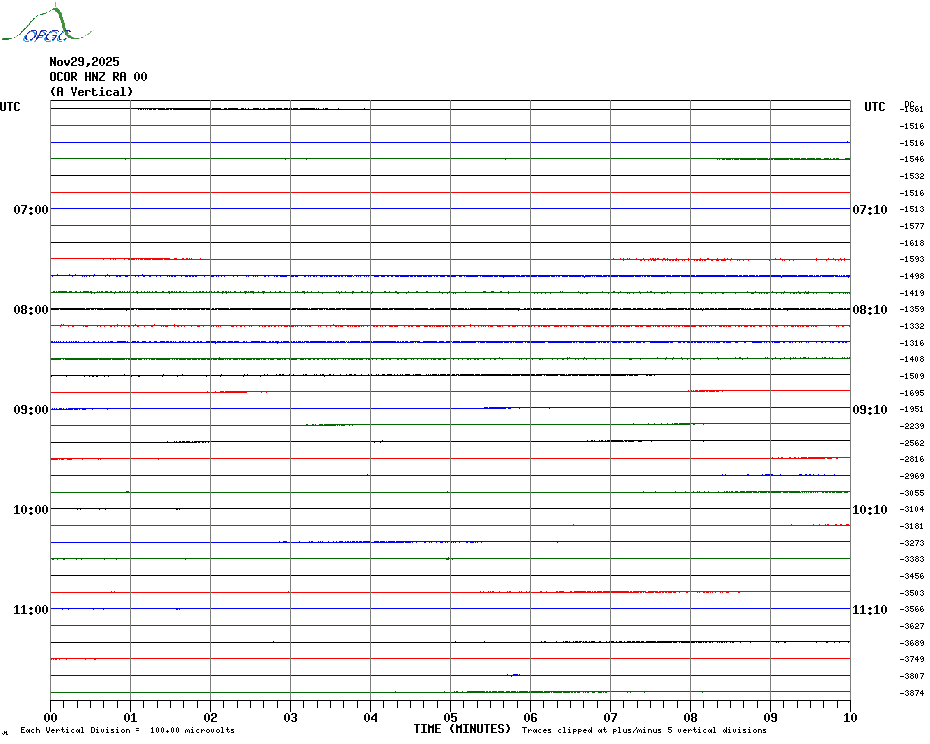The width and height of the screenshot is (930, 744).
Task: Click the -1951 DC offset value
Action: [912, 410]
